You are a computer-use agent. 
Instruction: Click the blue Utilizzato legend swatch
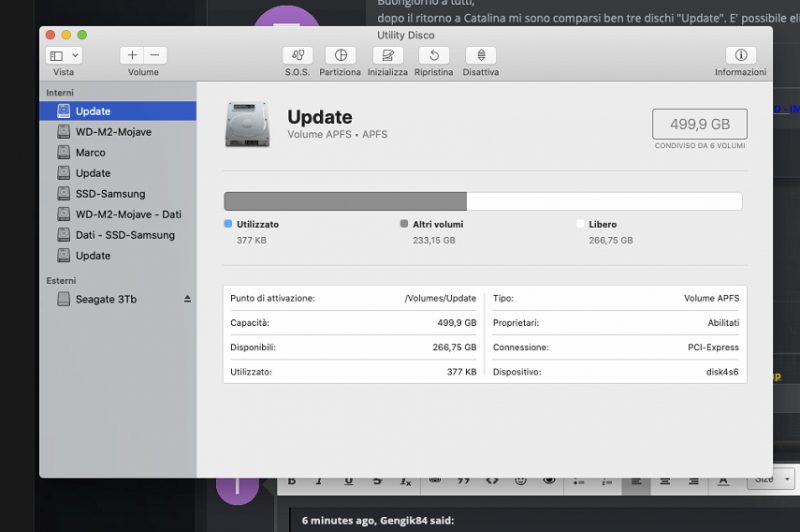click(228, 225)
